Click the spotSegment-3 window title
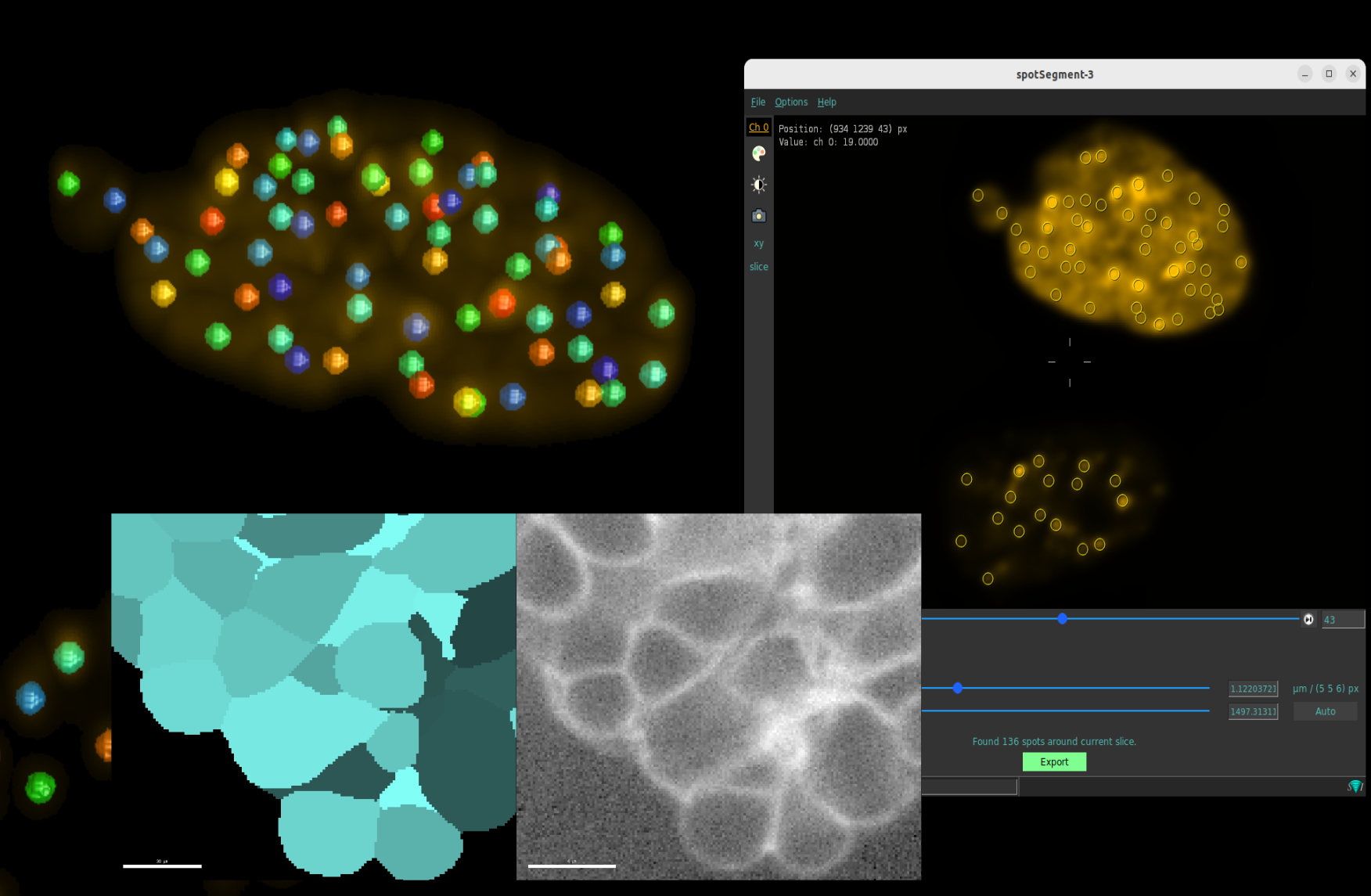The image size is (1371, 896). click(1054, 74)
